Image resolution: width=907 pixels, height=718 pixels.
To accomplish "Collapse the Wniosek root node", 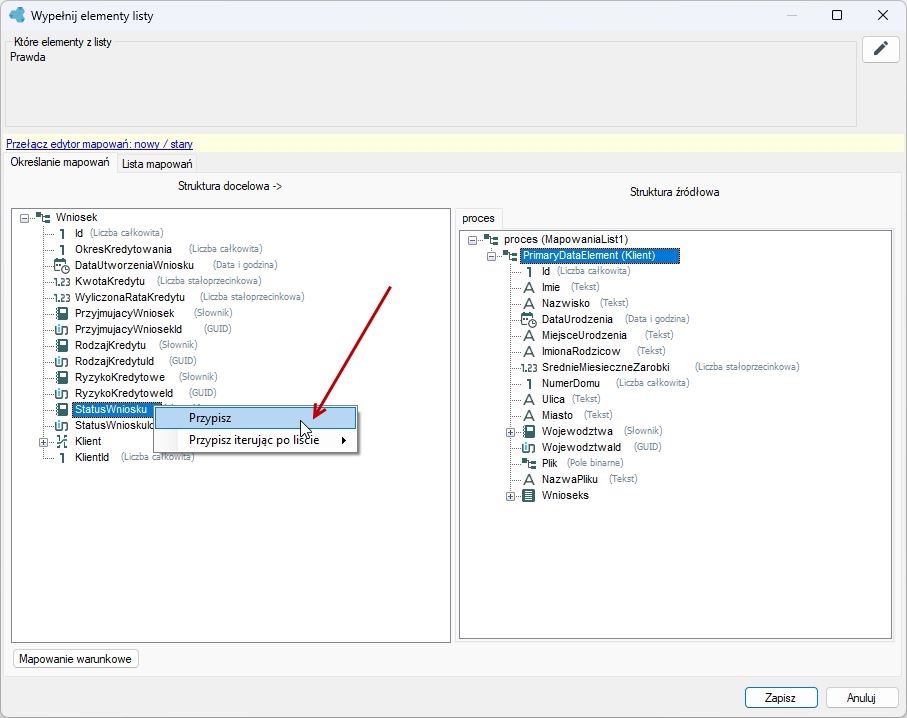I will [24, 218].
